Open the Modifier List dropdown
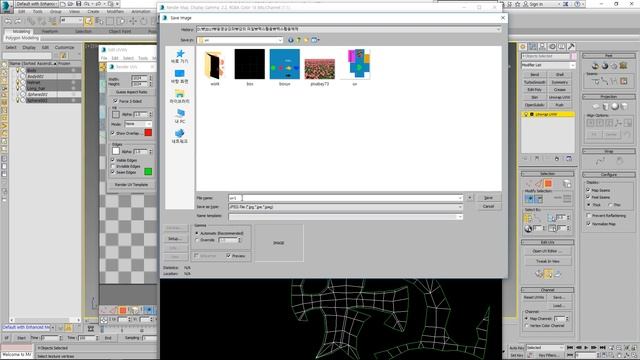 [x=573, y=65]
